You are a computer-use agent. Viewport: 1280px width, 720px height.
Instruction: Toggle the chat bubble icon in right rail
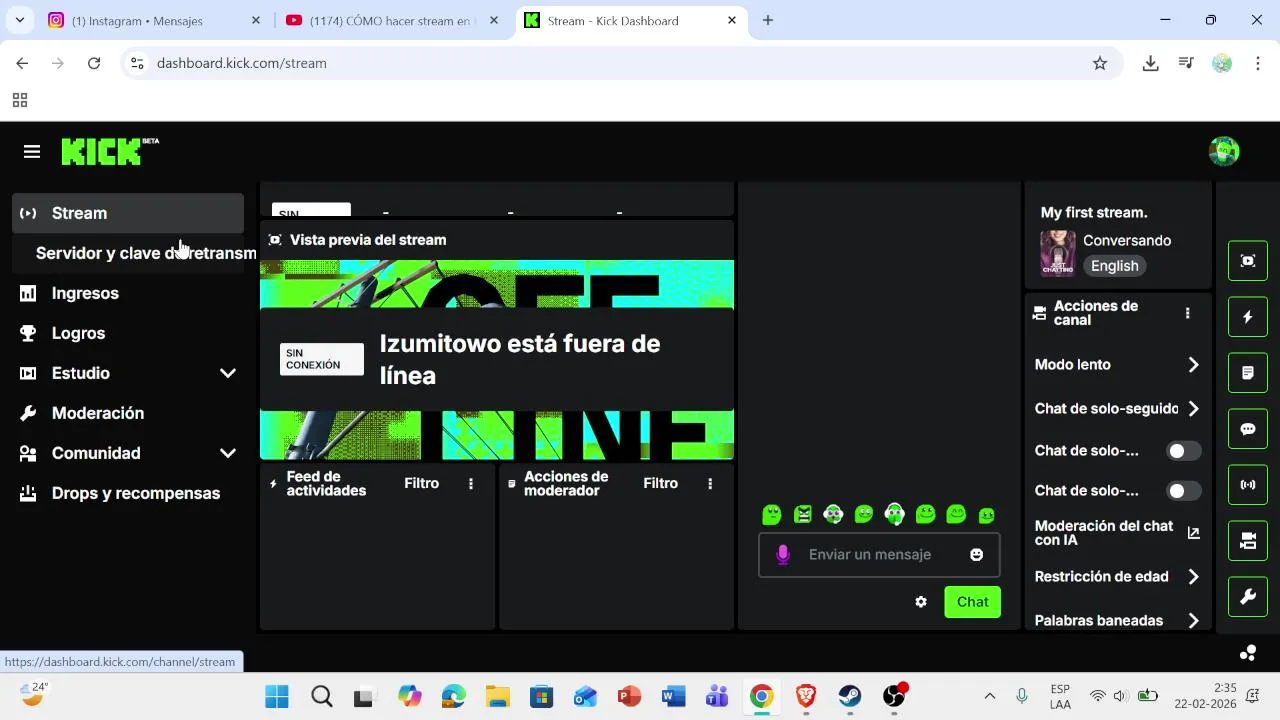(x=1248, y=429)
